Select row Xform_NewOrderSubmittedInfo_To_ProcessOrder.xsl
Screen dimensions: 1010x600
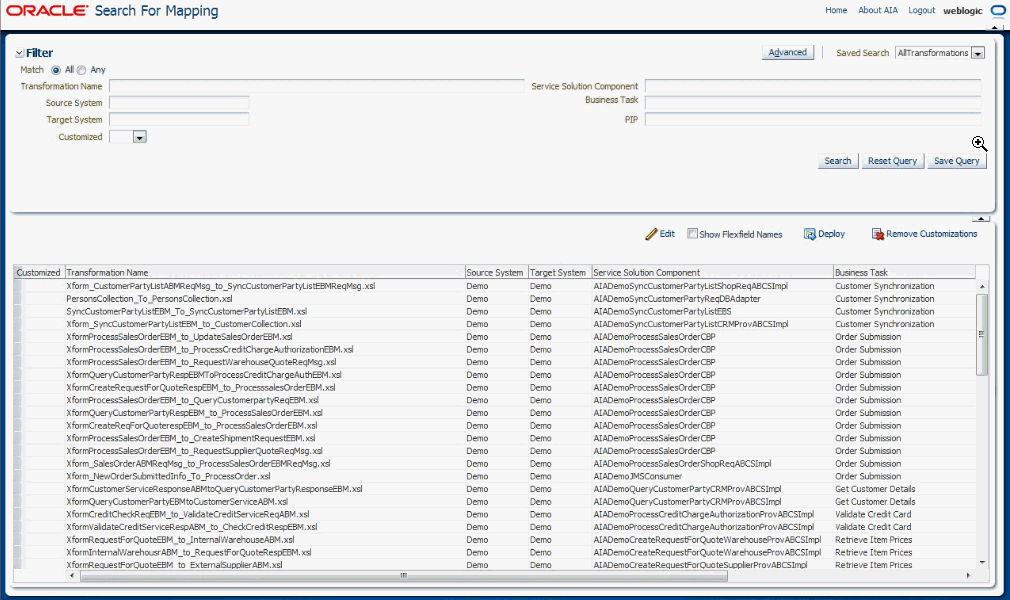coord(495,476)
